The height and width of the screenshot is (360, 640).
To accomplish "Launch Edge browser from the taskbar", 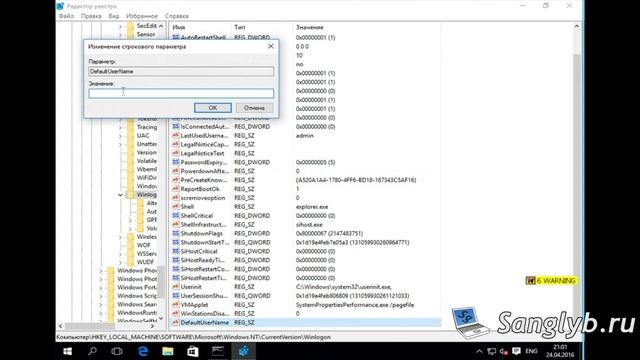I will [142, 351].
